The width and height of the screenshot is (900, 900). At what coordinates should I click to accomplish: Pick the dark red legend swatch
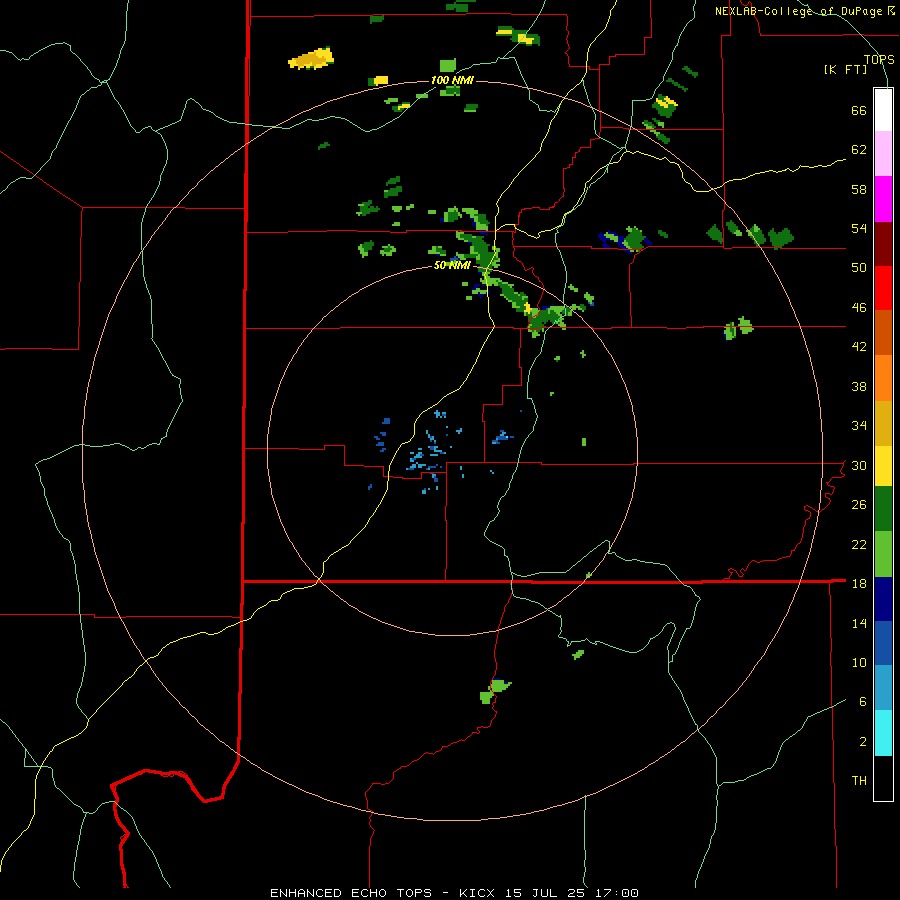(x=883, y=244)
